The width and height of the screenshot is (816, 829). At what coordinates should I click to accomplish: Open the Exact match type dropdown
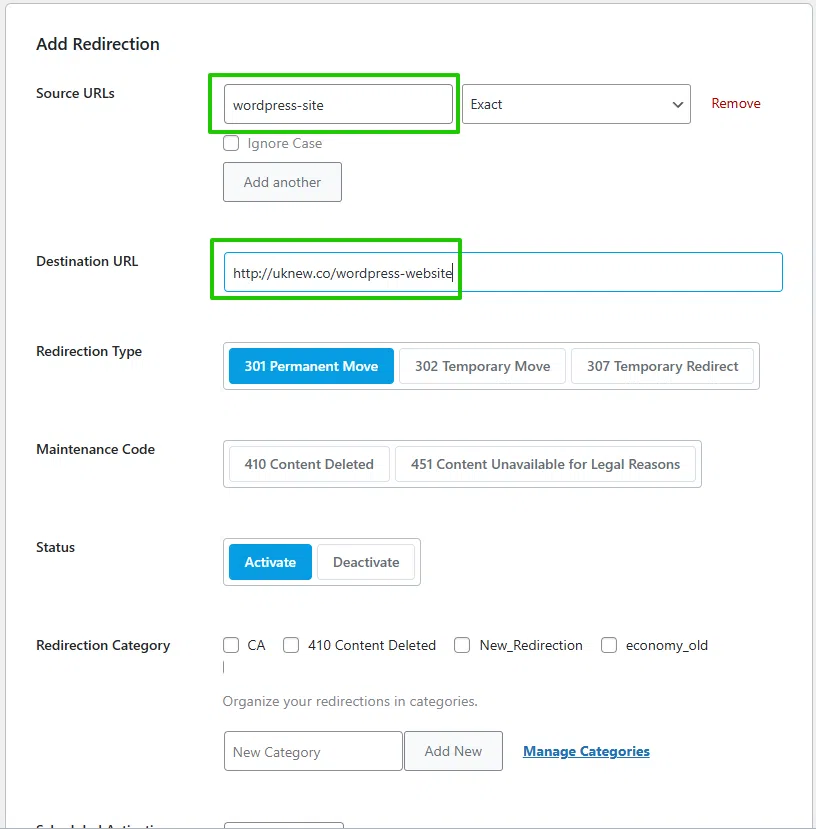pos(576,104)
